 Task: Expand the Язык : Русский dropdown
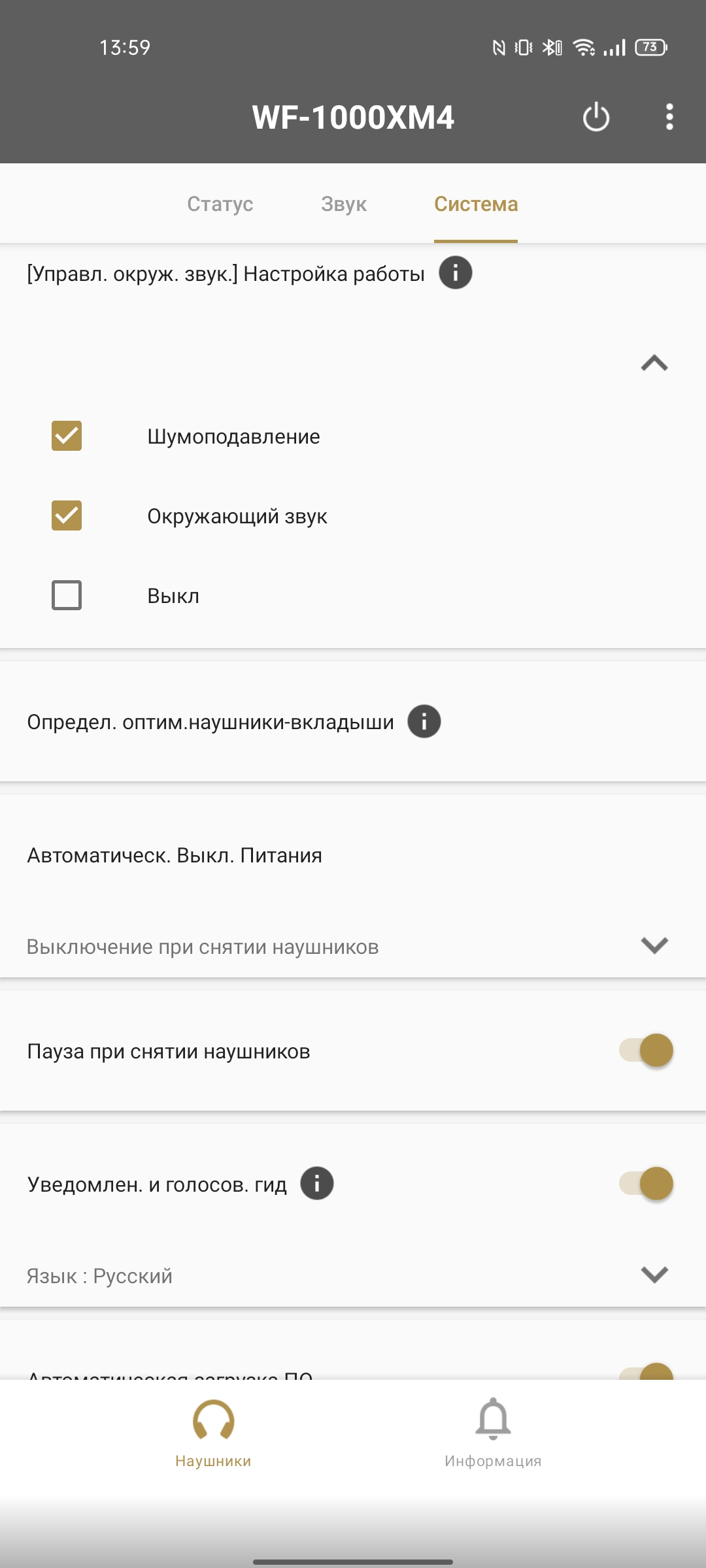coord(353,1275)
